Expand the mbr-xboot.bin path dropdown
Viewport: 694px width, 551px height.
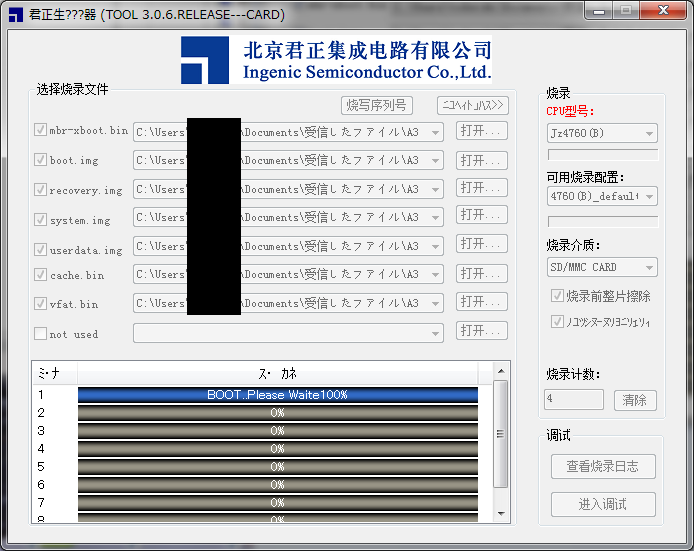(436, 132)
